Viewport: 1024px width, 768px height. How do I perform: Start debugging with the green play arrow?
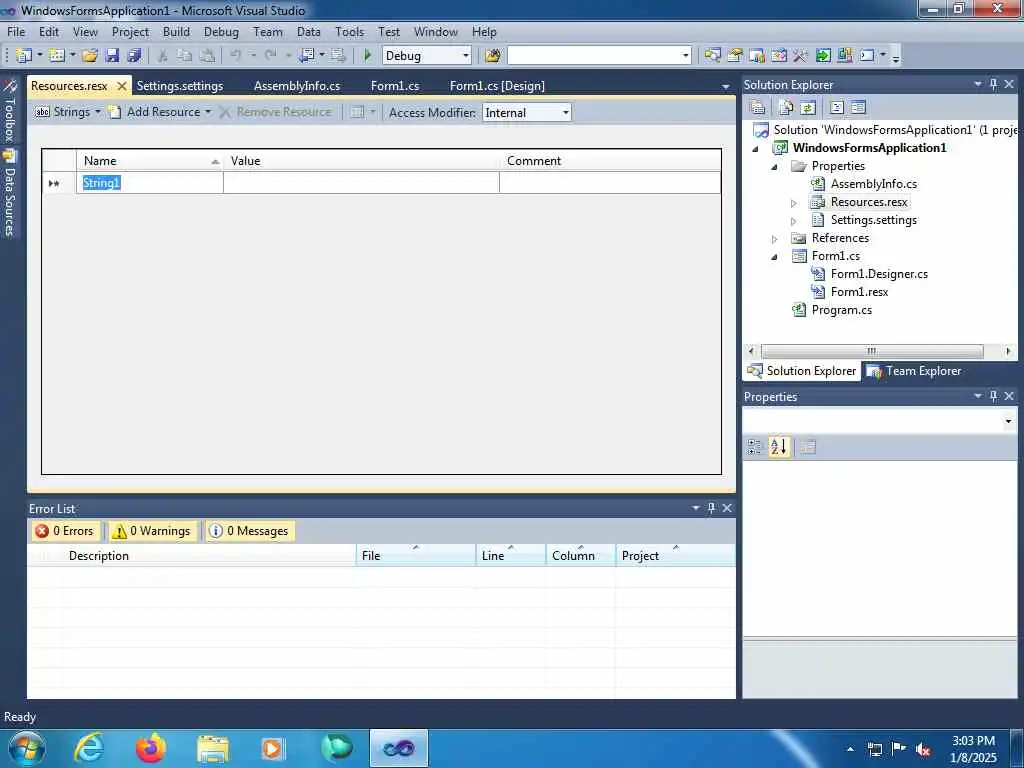point(367,56)
